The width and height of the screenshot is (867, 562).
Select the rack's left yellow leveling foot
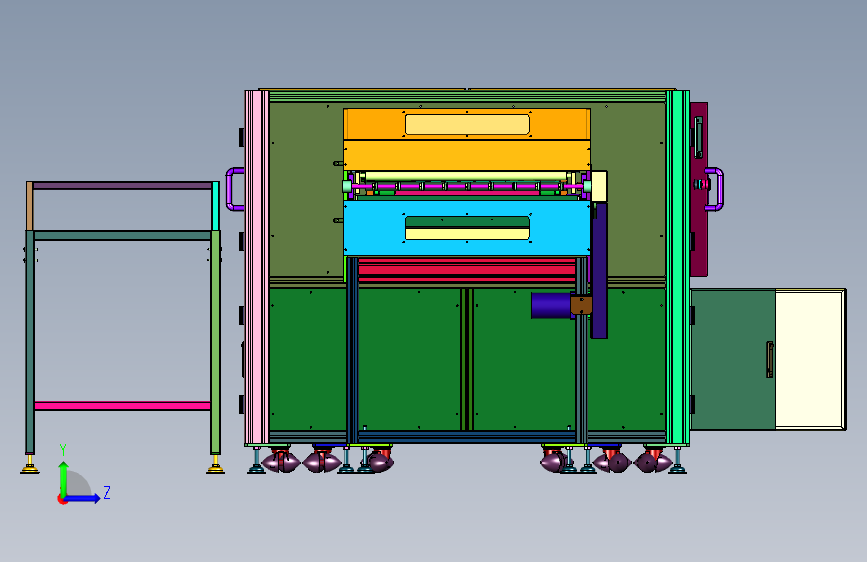pos(30,465)
